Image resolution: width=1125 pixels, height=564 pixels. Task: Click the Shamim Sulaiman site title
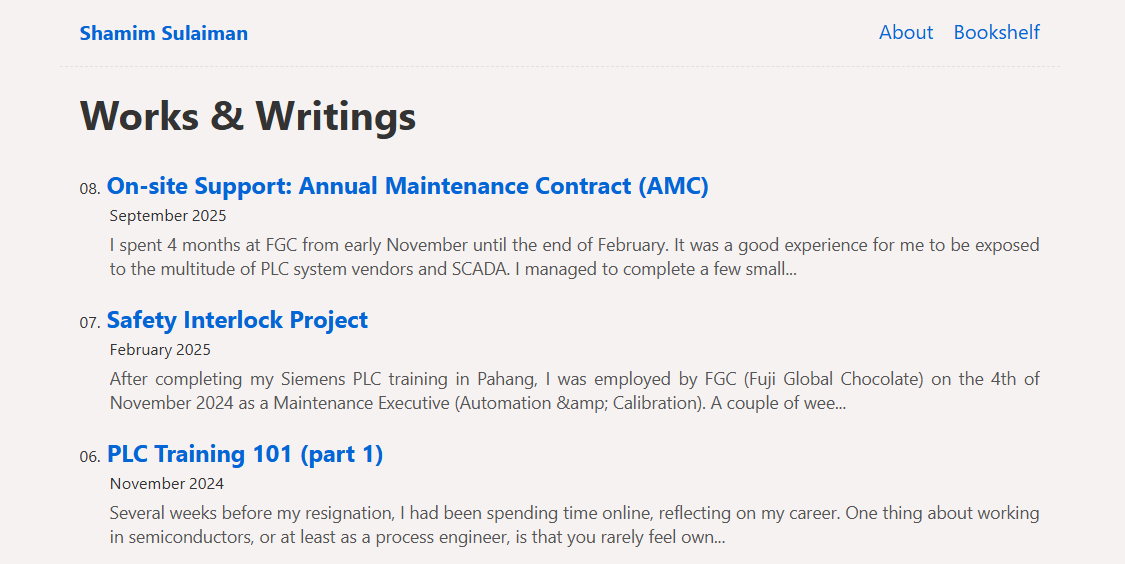[x=164, y=33]
